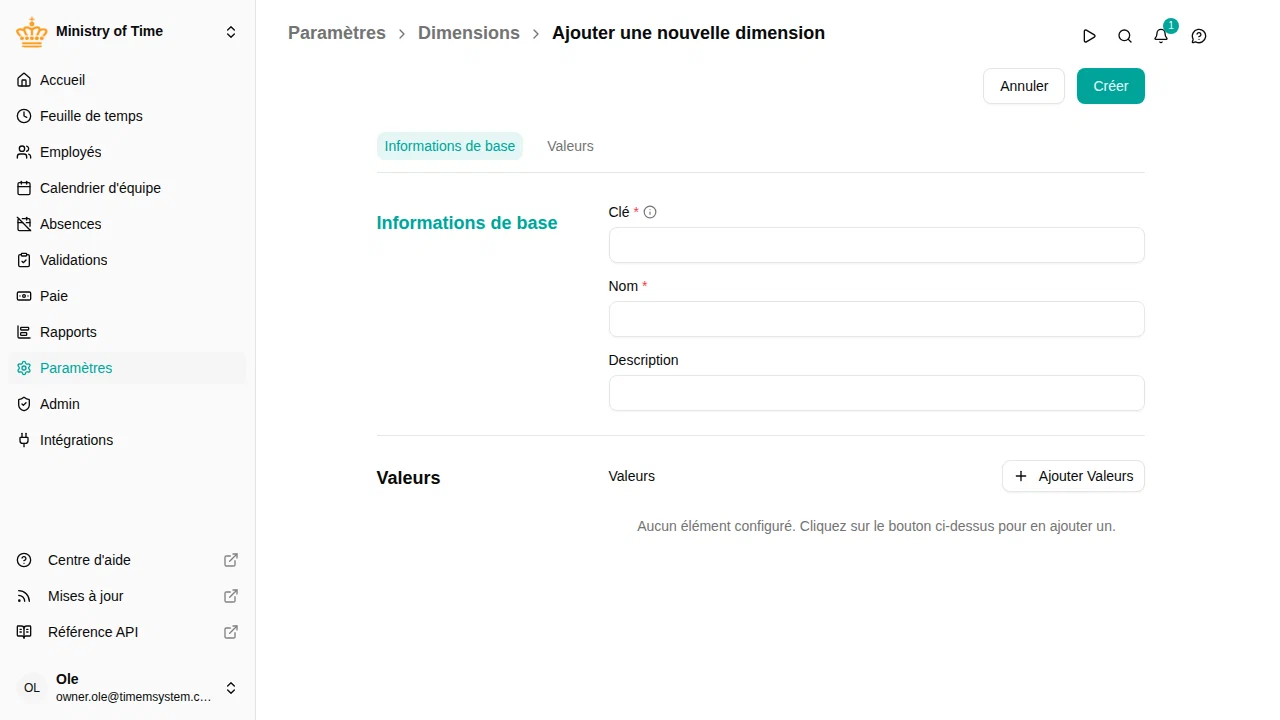
Task: Open notifications bell with badge
Action: [x=1161, y=36]
